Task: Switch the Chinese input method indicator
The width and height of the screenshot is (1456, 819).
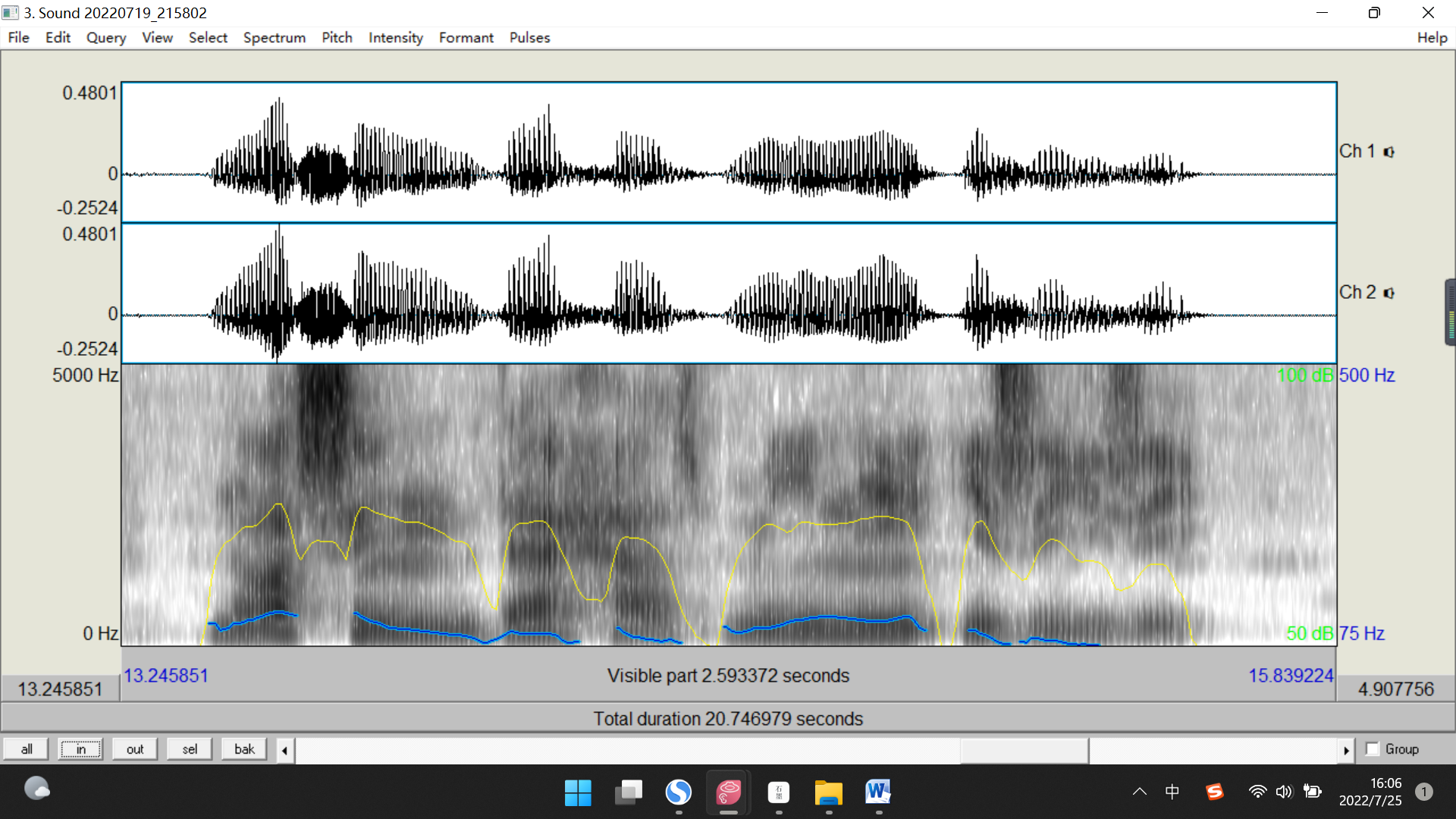Action: pos(1172,792)
